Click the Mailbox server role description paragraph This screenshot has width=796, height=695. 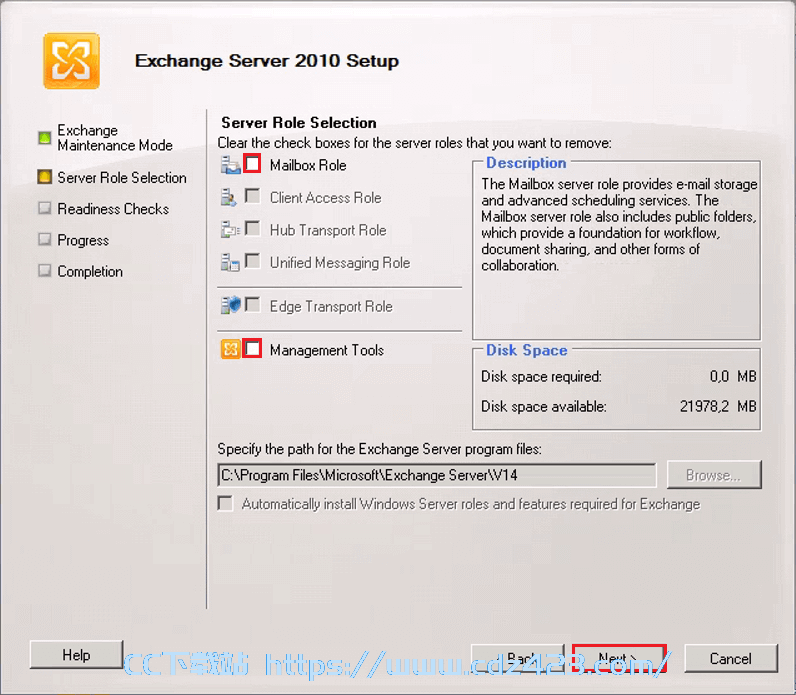click(619, 224)
